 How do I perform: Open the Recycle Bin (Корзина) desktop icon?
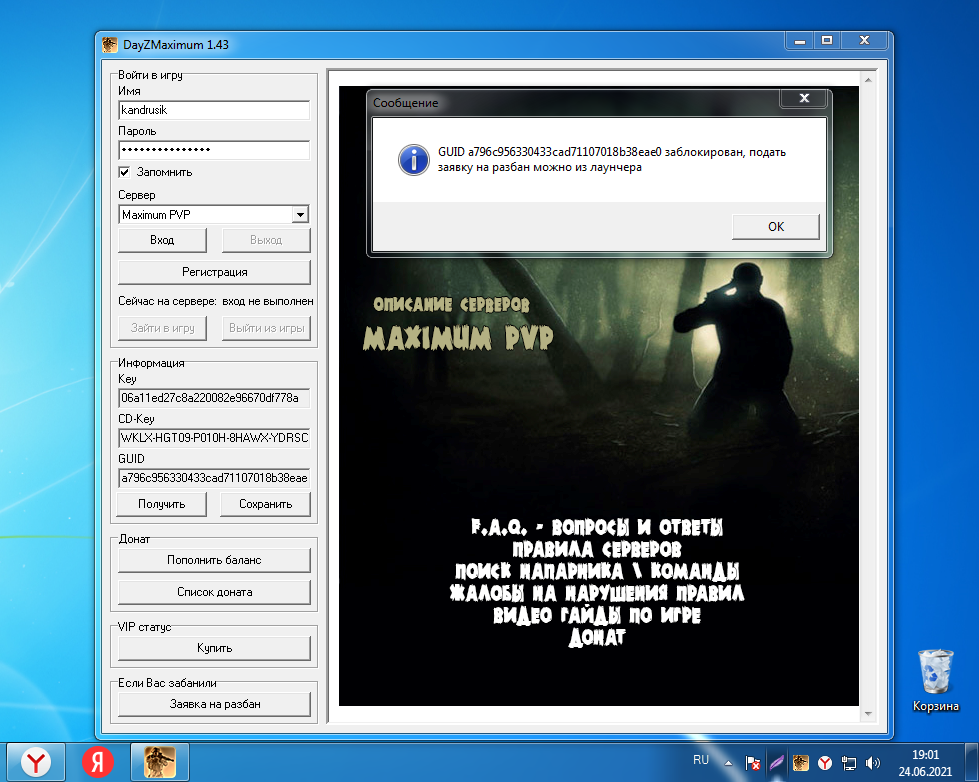point(935,681)
